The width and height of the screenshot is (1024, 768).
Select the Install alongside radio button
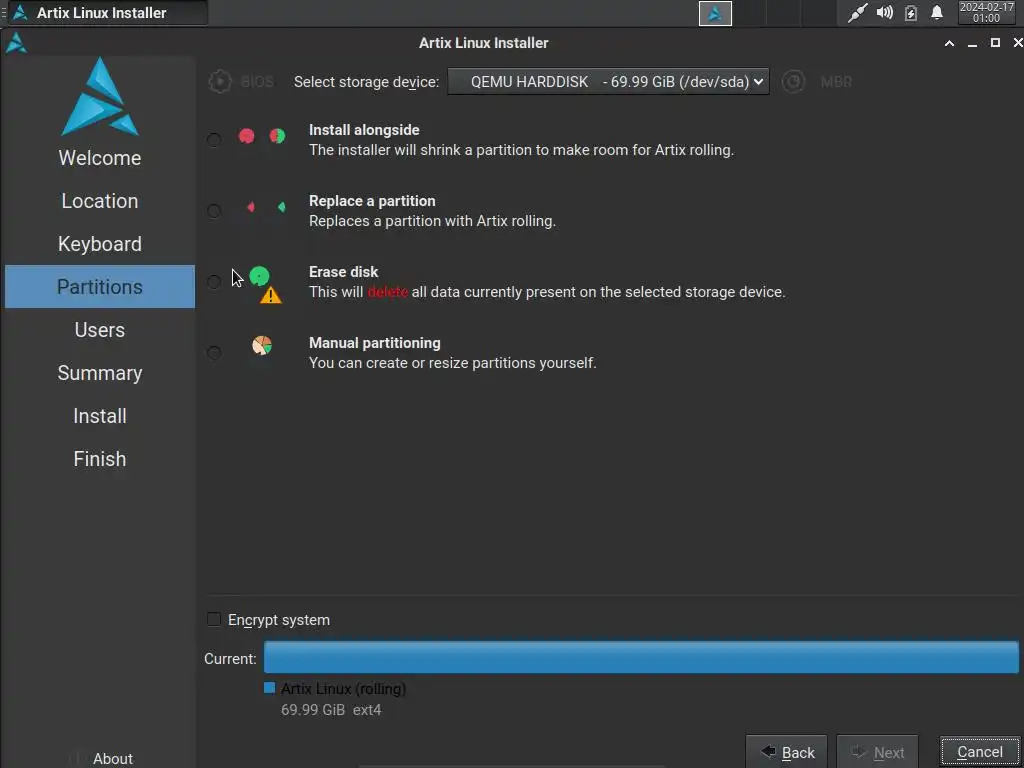click(x=214, y=140)
